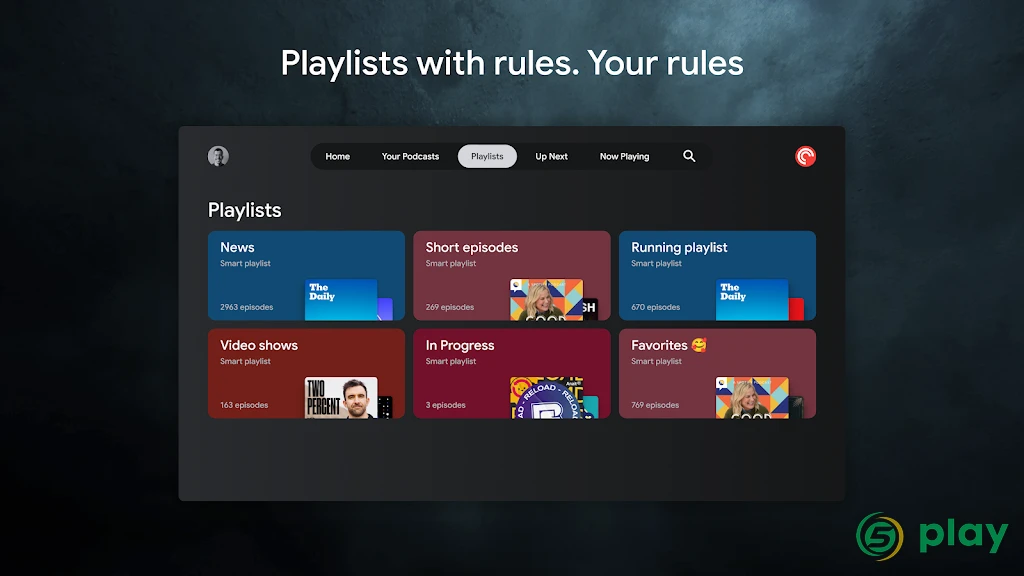The image size is (1024, 576).
Task: Click Two Percent artwork in Video shows
Action: 341,398
